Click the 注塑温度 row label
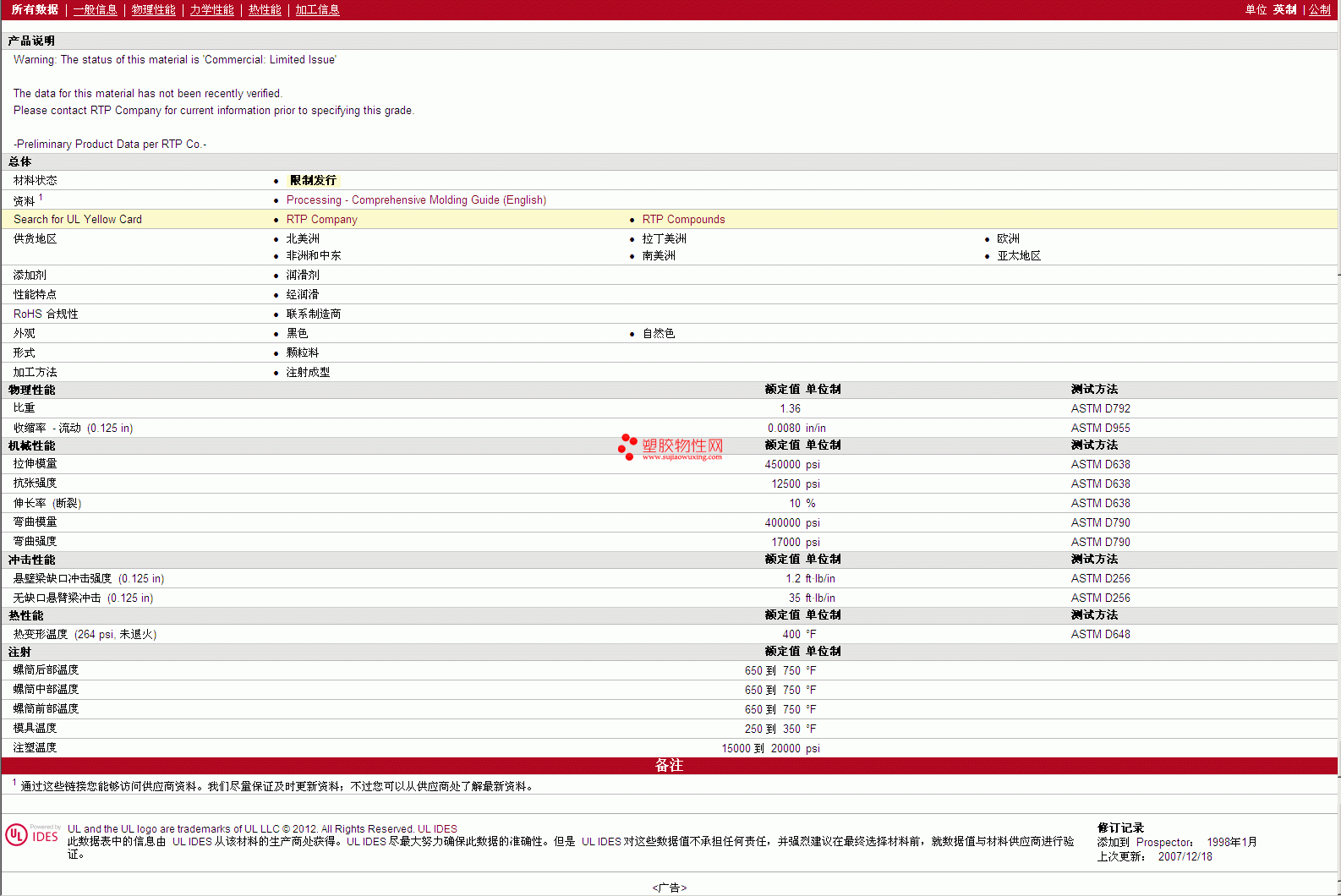 (36, 747)
